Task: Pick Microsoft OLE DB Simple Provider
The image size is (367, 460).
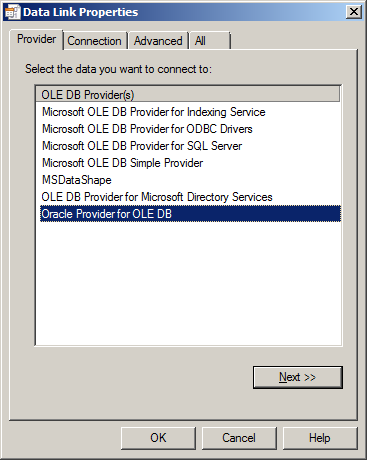Action: tap(122, 163)
